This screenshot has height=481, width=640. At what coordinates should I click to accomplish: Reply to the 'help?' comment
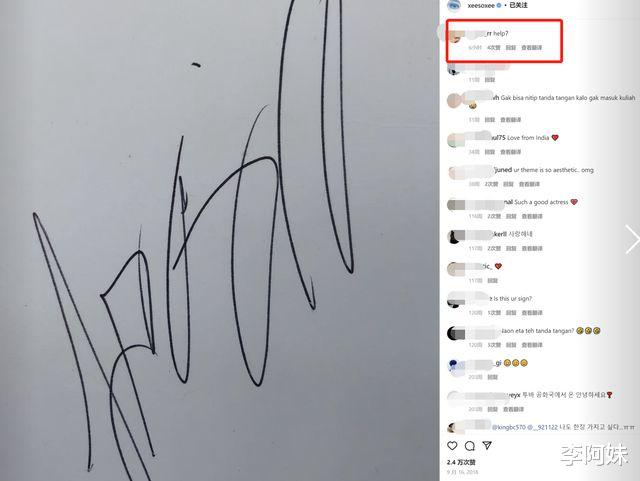click(x=511, y=48)
